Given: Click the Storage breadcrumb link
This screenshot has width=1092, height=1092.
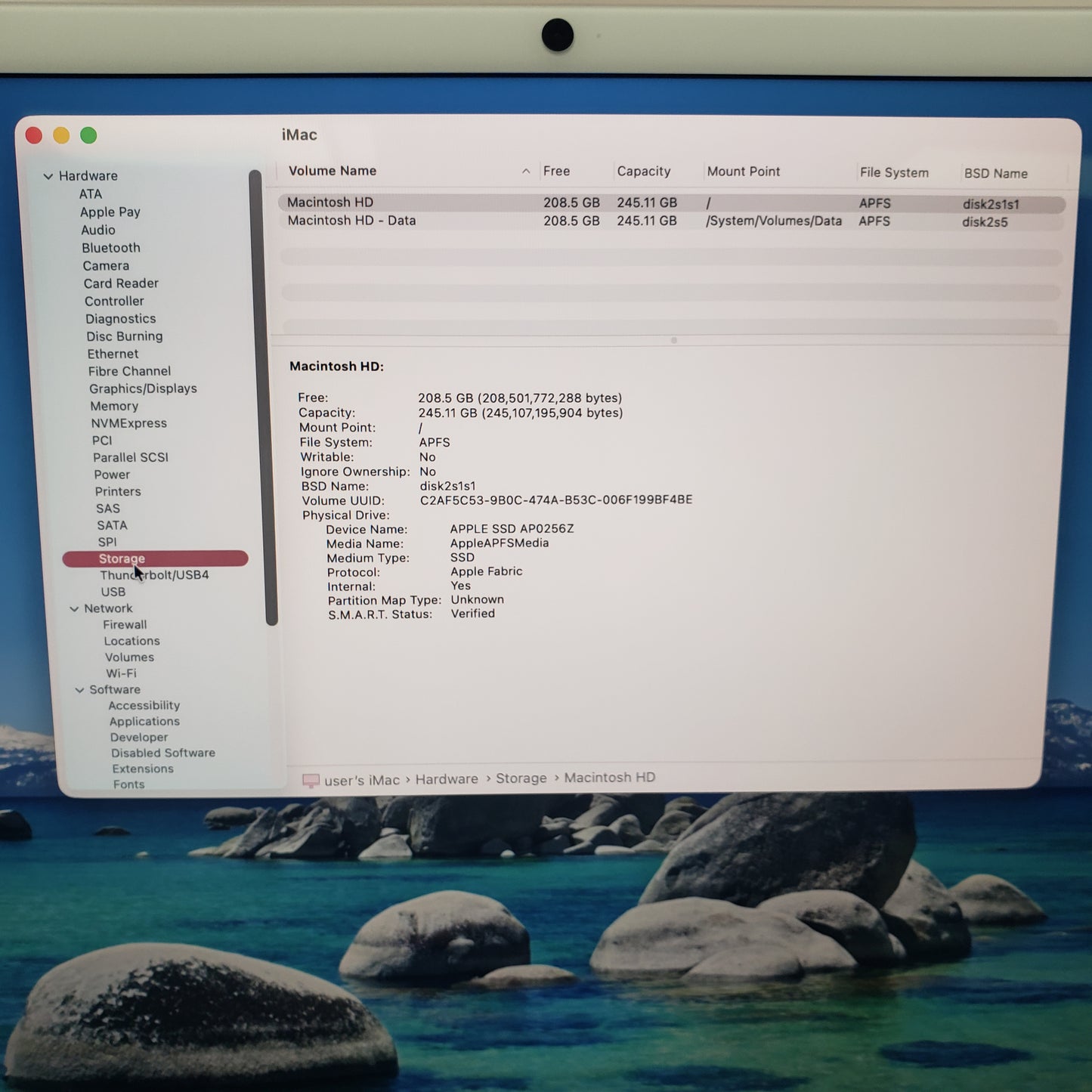Looking at the screenshot, I should (521, 778).
